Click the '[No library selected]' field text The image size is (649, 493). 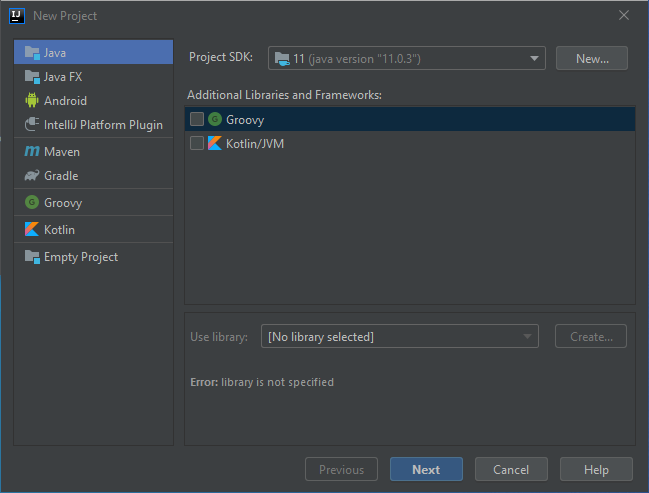321,337
